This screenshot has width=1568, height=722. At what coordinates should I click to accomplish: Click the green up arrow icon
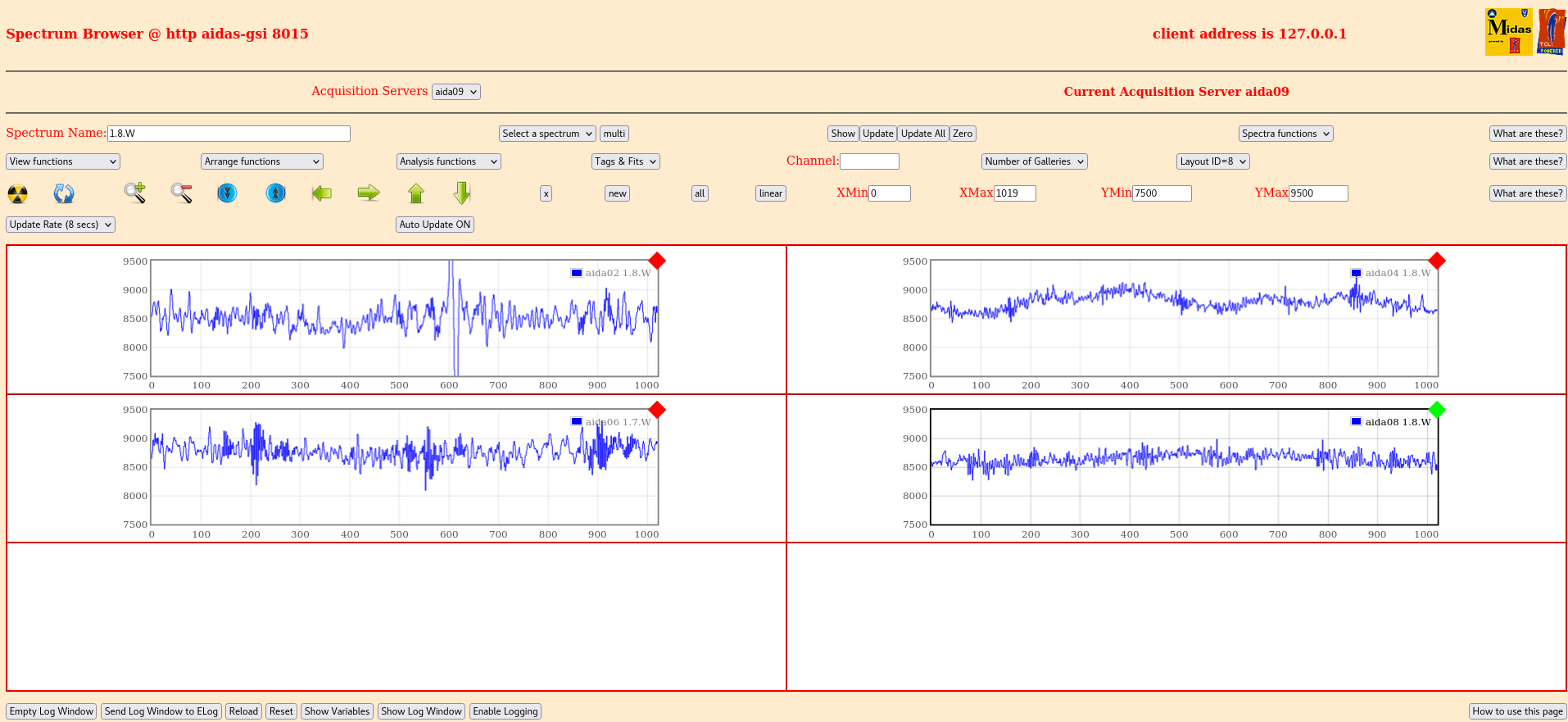pyautogui.click(x=416, y=193)
